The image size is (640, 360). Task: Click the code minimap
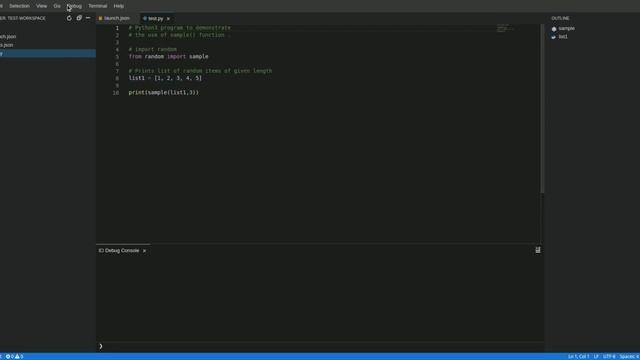pyautogui.click(x=505, y=29)
